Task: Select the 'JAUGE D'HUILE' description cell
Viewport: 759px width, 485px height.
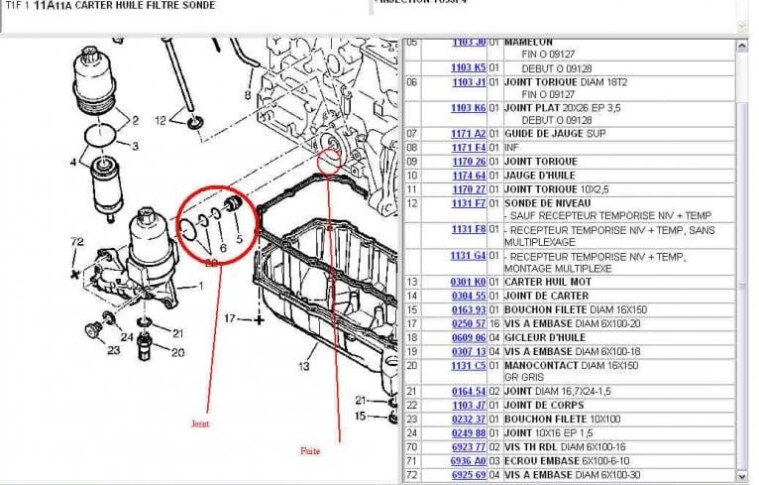Action: (x=540, y=175)
